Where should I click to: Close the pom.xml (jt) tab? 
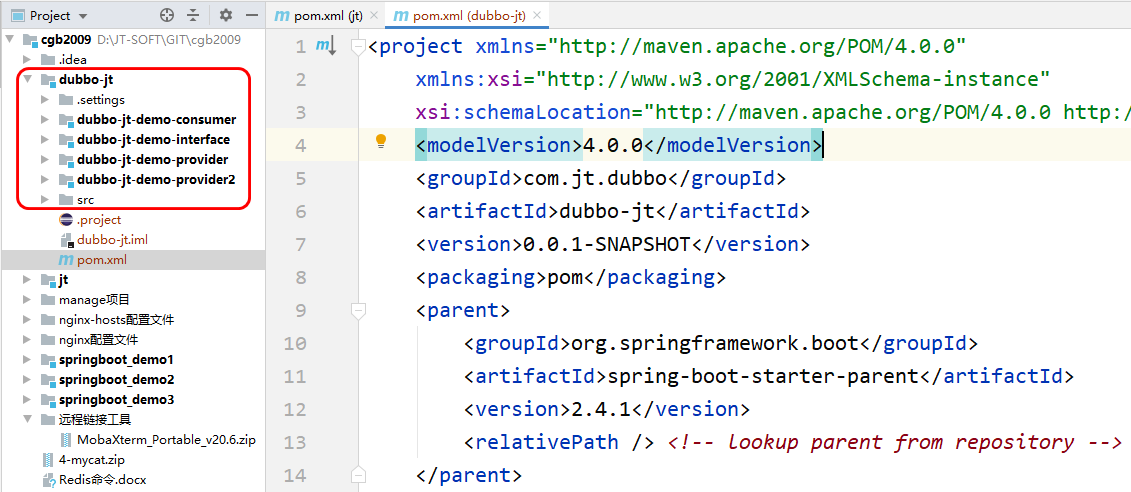374,15
